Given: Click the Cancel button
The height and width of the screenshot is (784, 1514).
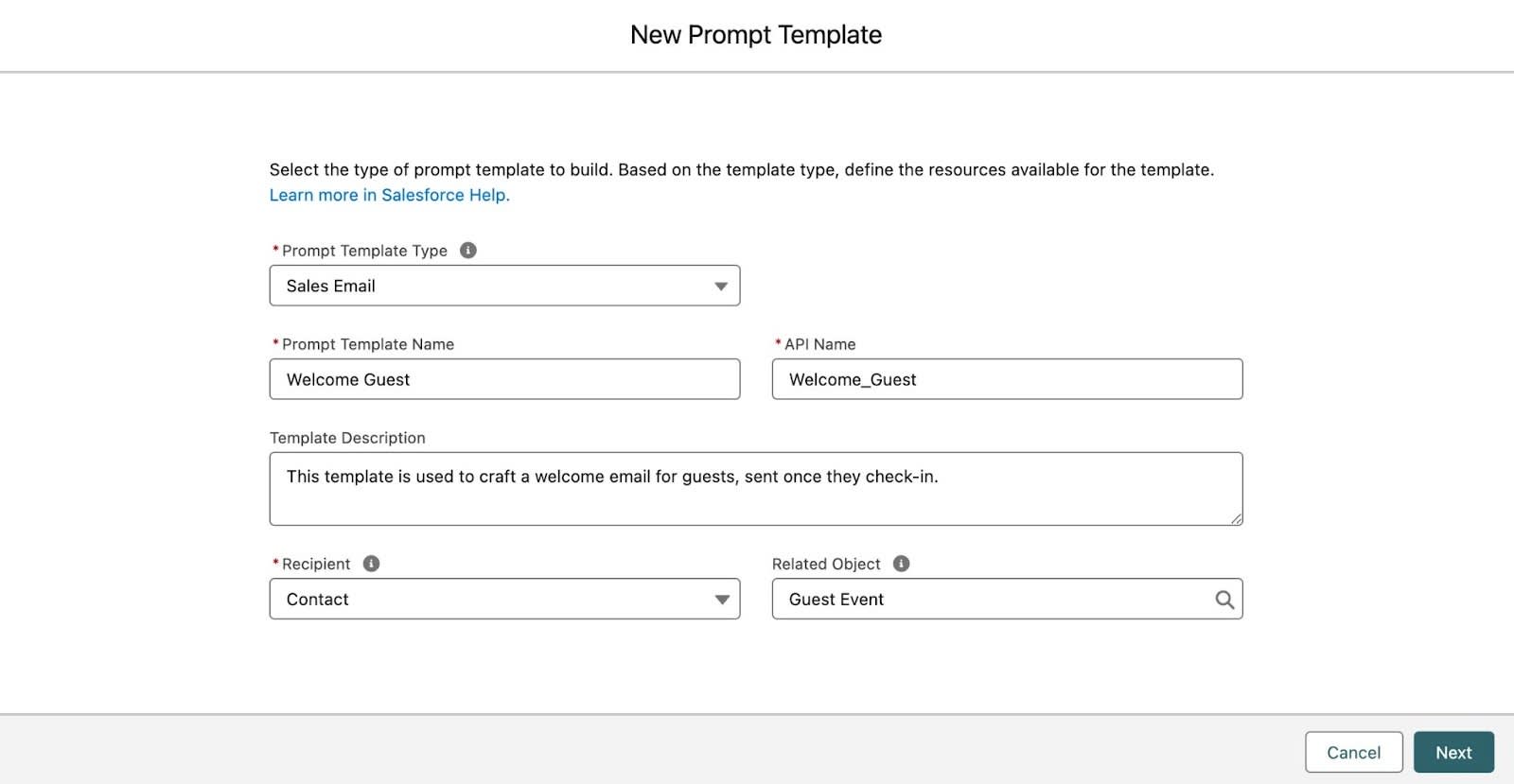Looking at the screenshot, I should (1354, 752).
